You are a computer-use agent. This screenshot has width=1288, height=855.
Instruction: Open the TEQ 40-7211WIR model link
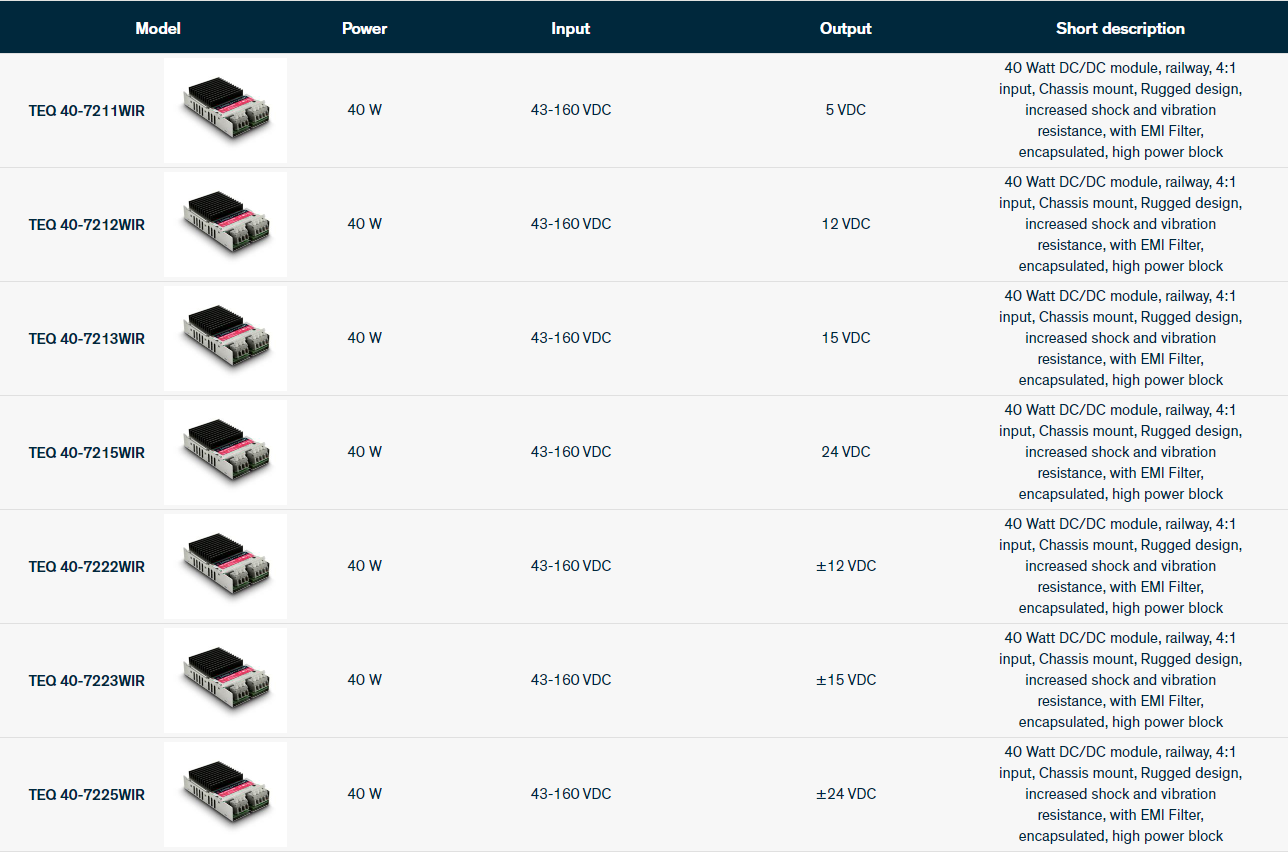(87, 111)
